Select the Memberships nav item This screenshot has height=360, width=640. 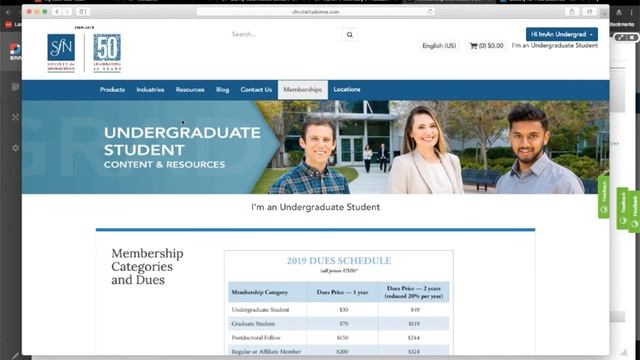303,90
